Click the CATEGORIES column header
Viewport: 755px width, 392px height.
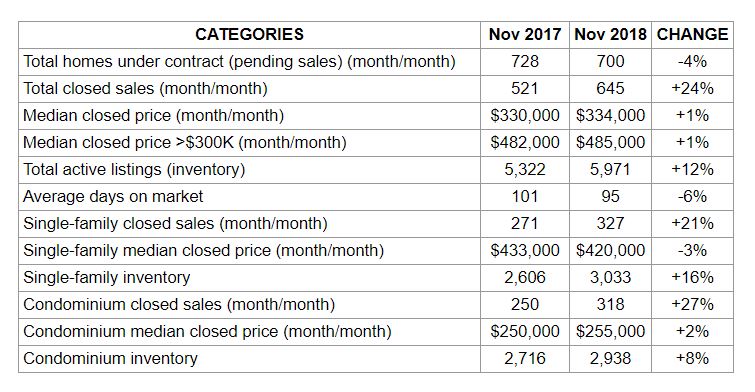(x=249, y=34)
